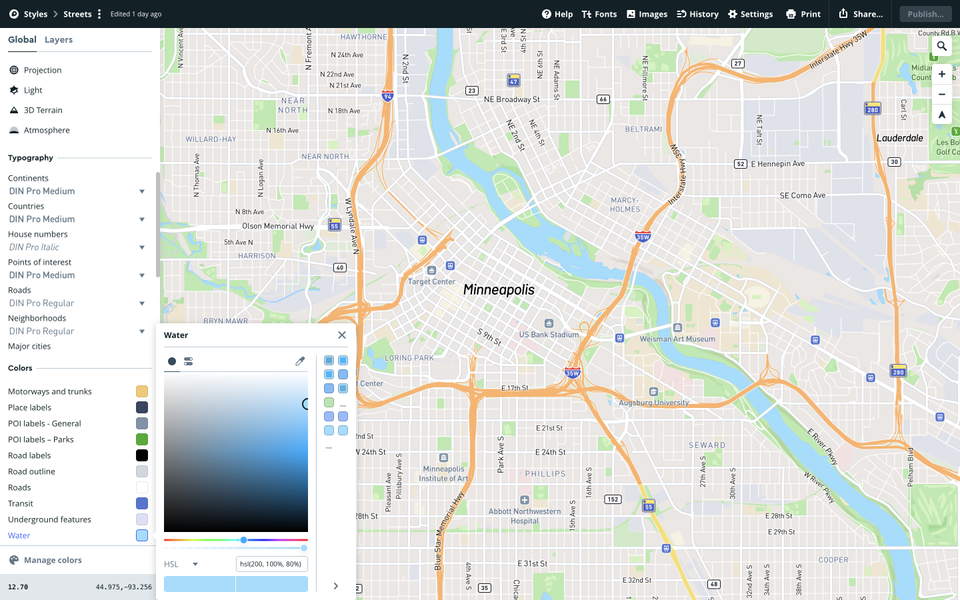This screenshot has height=600, width=960.
Task: Click the Motorways and trunks color swatch
Action: pos(142,392)
